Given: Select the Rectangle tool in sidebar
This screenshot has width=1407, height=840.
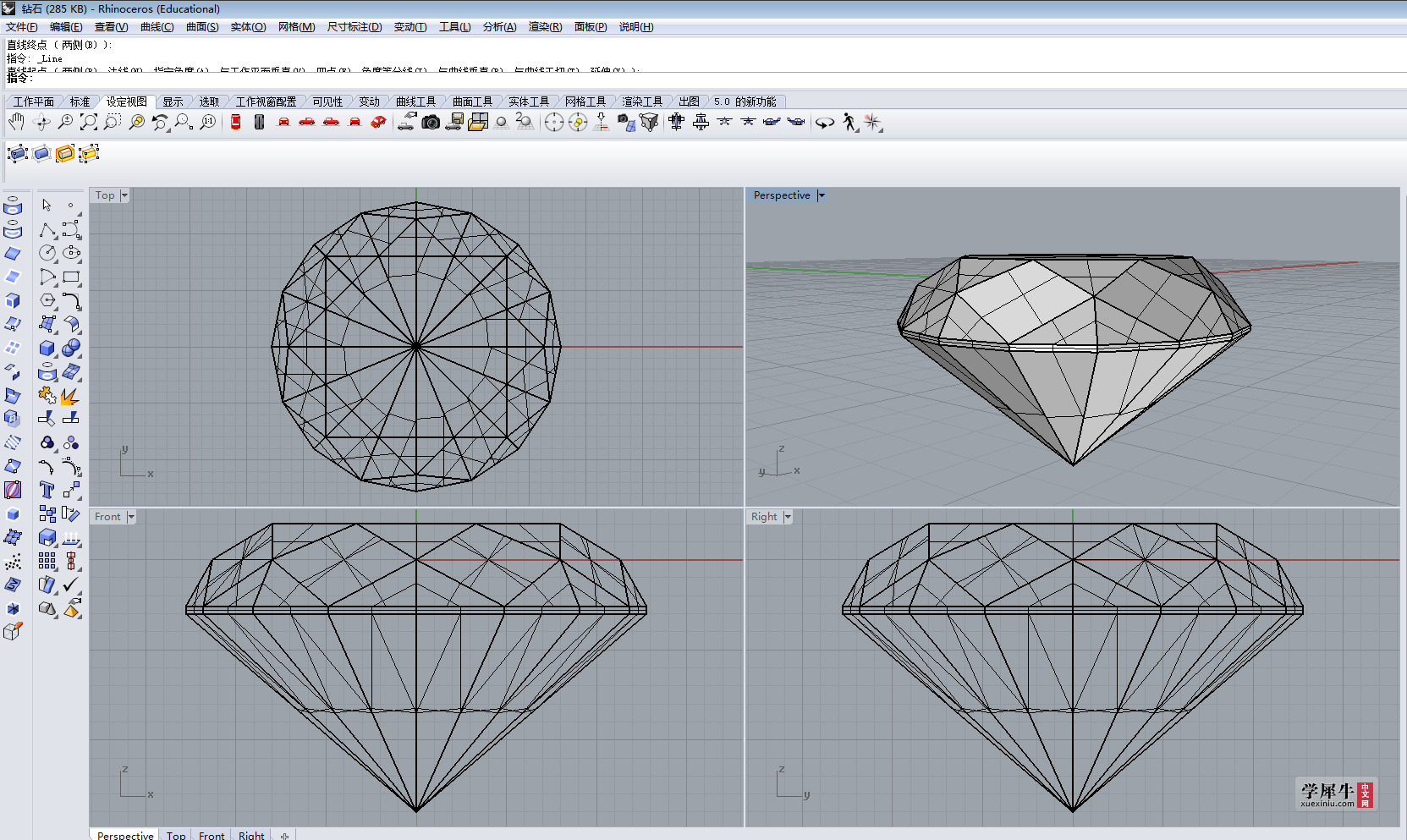Looking at the screenshot, I should click(72, 277).
